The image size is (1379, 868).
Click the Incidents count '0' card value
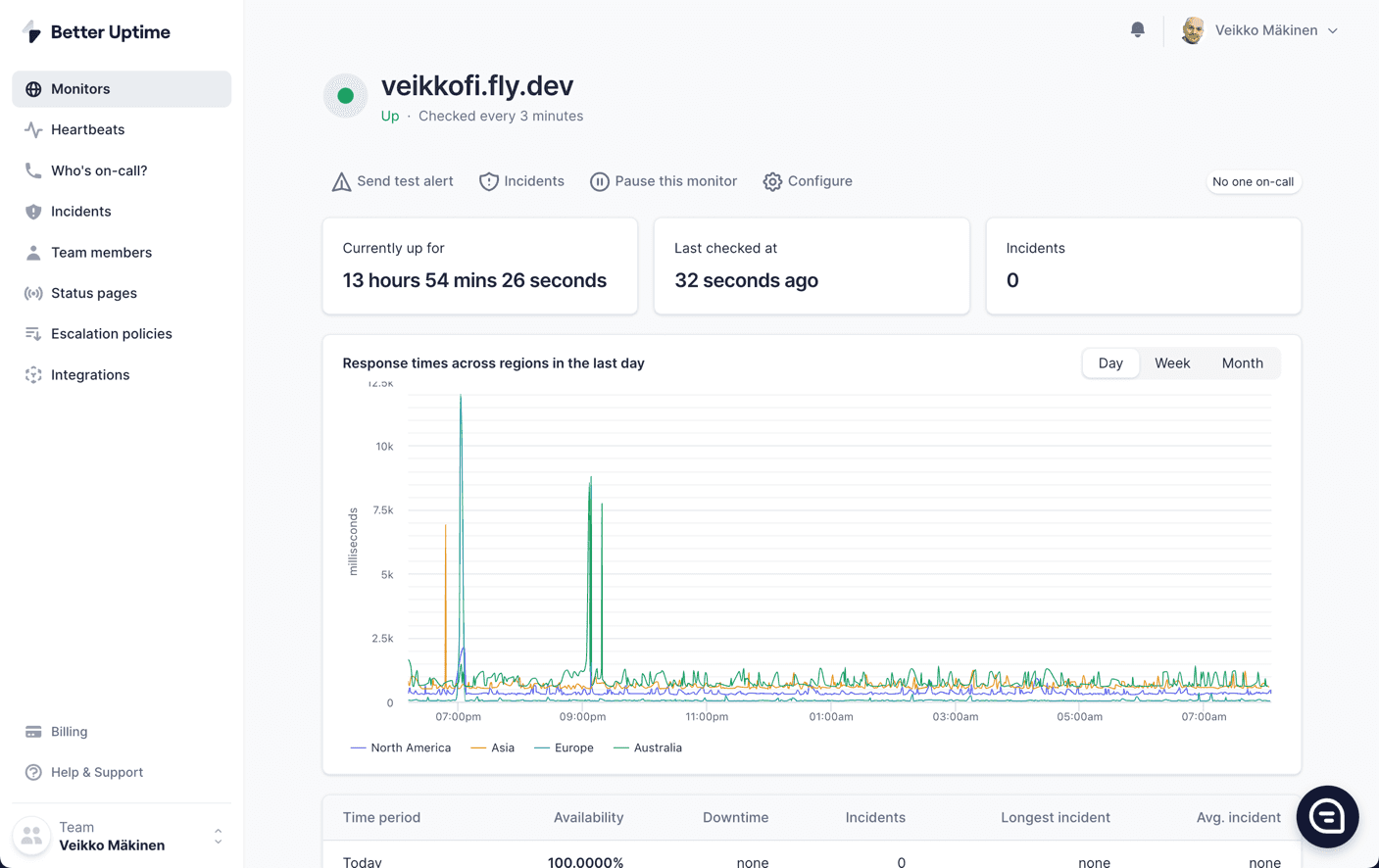[x=1012, y=281]
